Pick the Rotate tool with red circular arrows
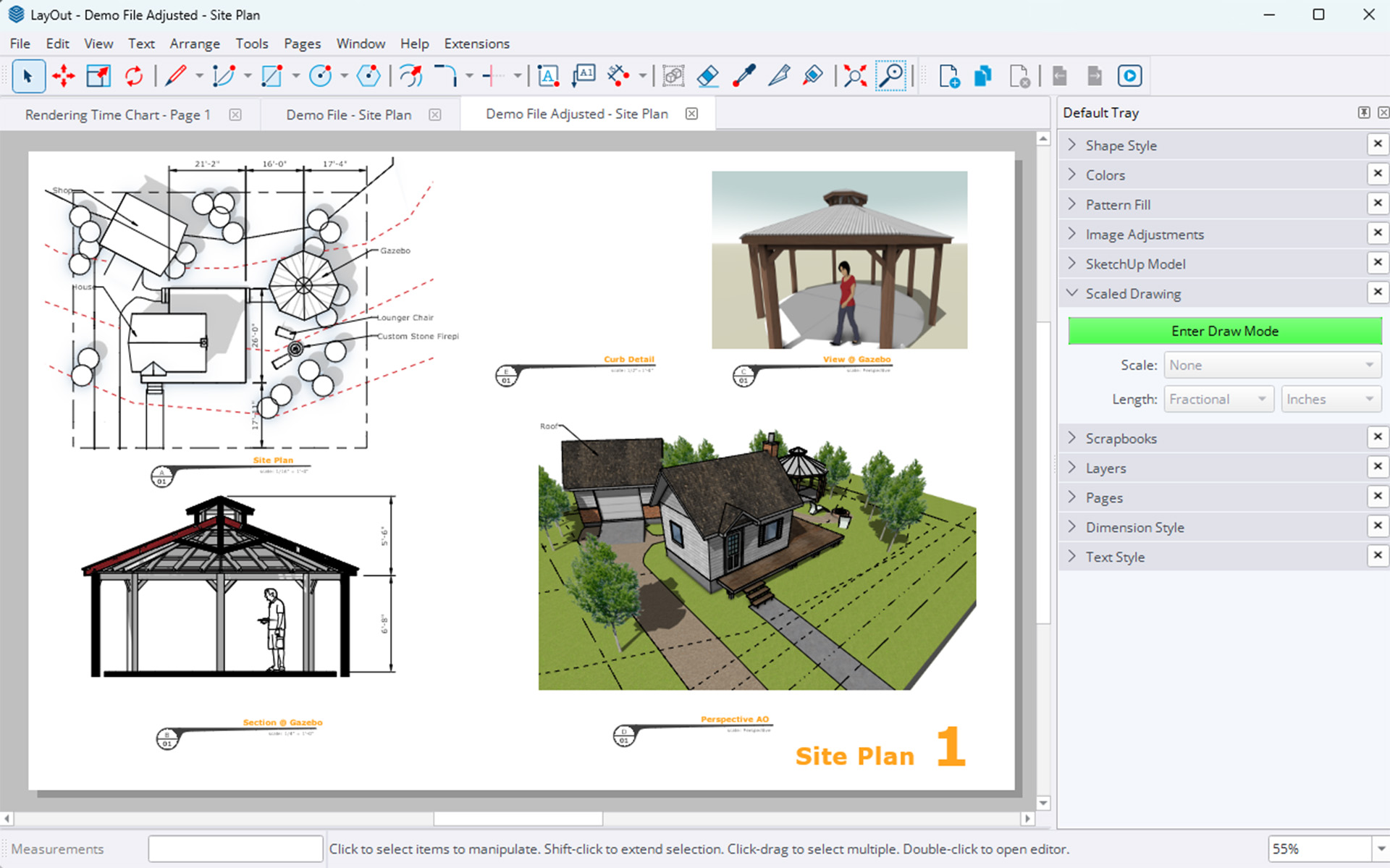1390x868 pixels. coord(134,76)
